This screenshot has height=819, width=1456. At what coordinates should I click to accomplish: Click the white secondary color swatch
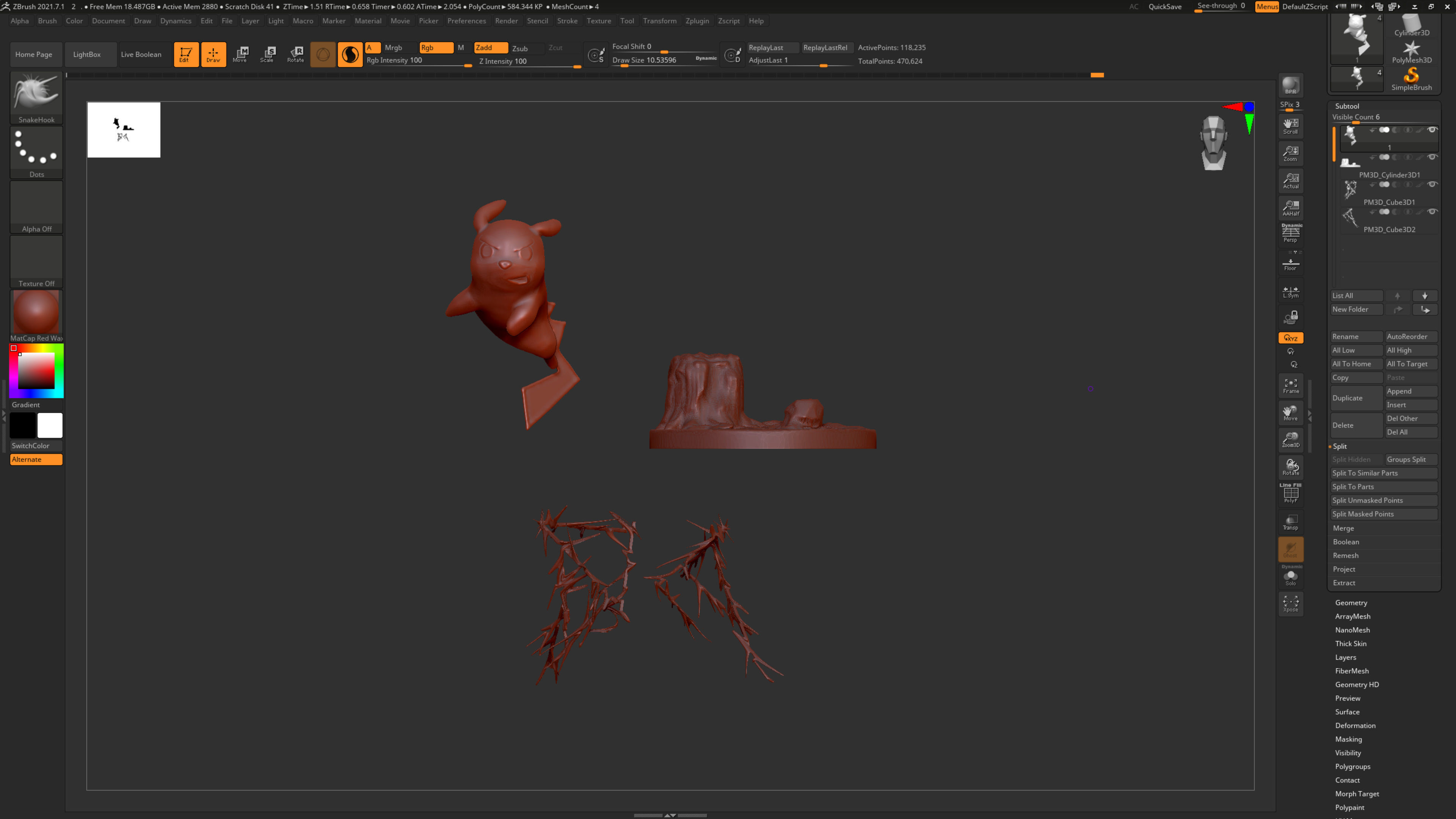[50, 425]
